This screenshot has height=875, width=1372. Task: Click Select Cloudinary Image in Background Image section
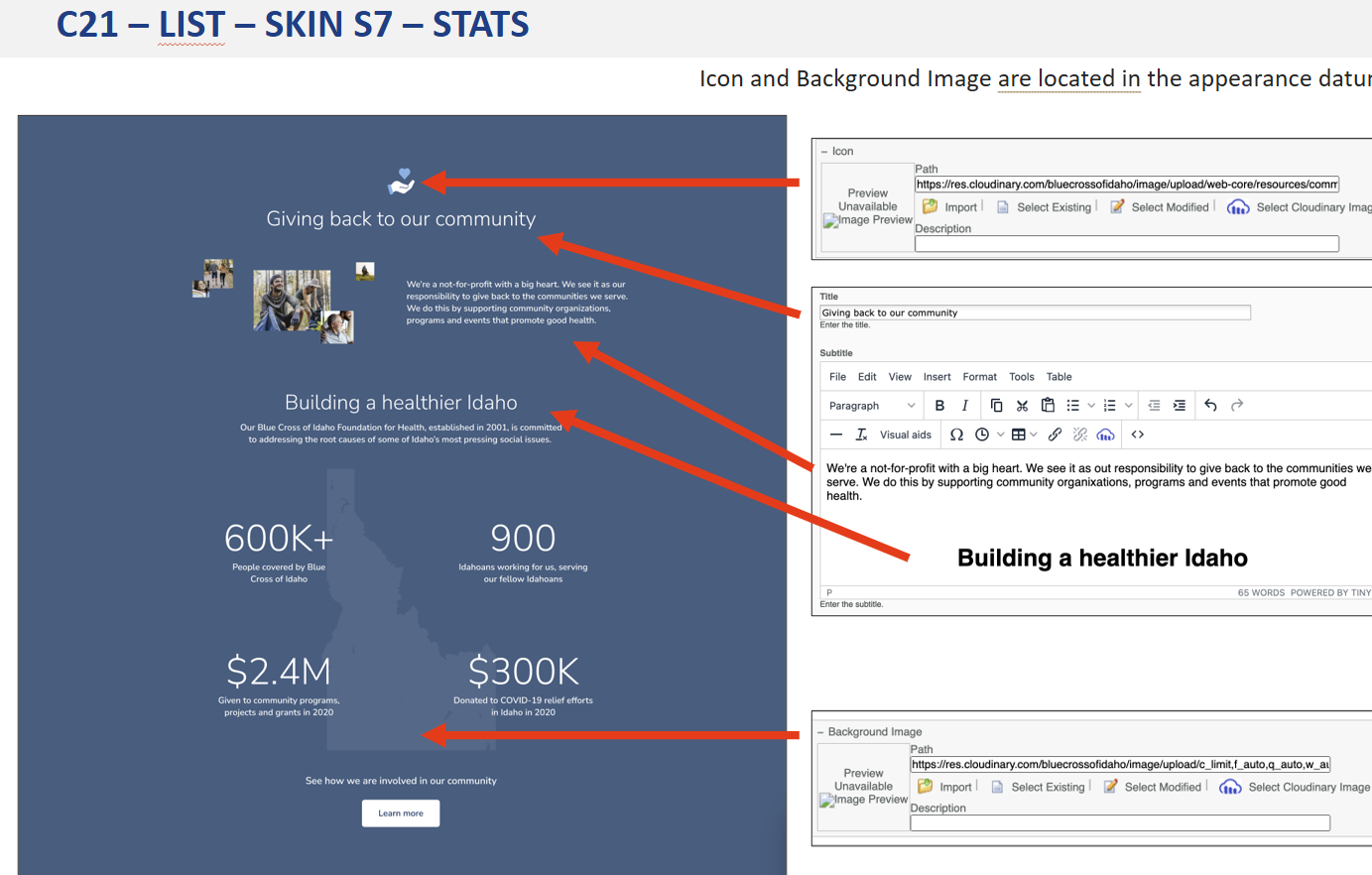(1309, 787)
